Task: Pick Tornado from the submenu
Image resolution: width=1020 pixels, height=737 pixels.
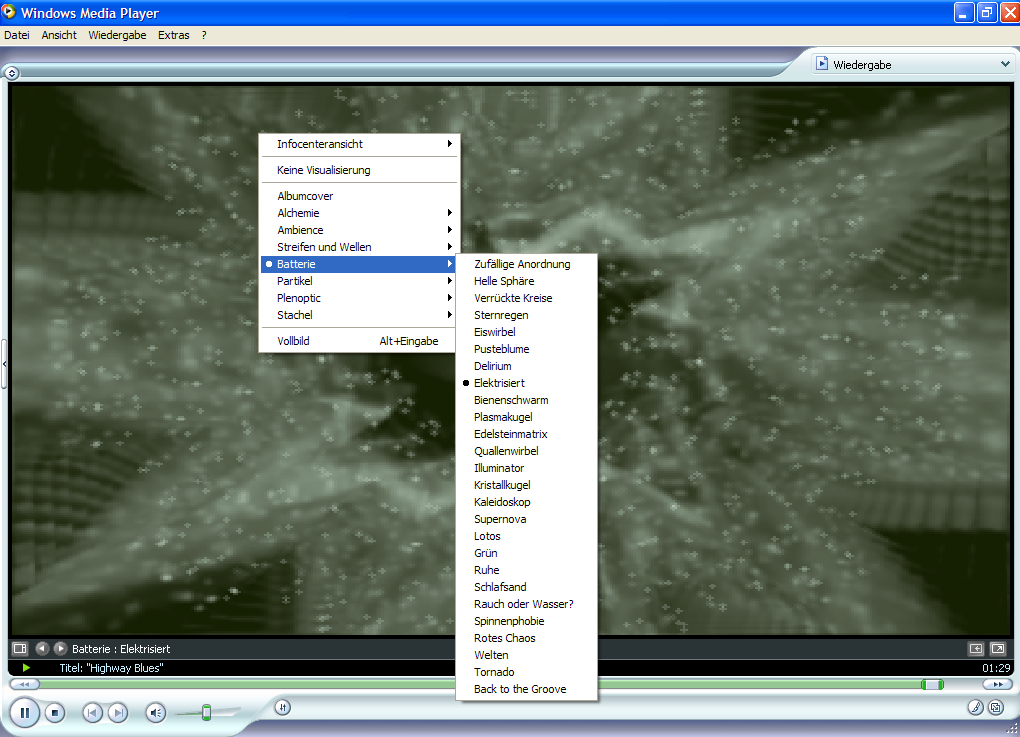Action: click(x=526, y=671)
